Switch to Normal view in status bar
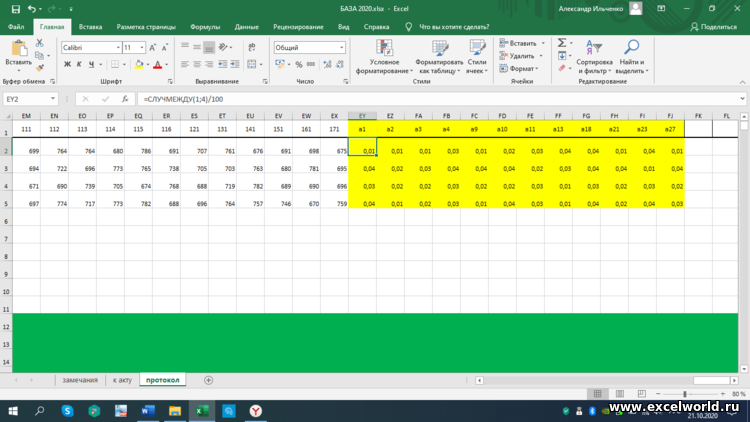Image resolution: width=750 pixels, height=422 pixels. coord(597,394)
